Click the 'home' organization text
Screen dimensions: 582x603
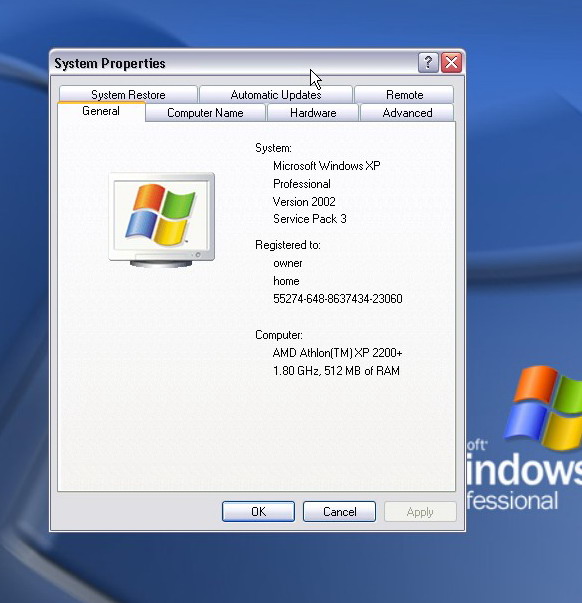[286, 281]
